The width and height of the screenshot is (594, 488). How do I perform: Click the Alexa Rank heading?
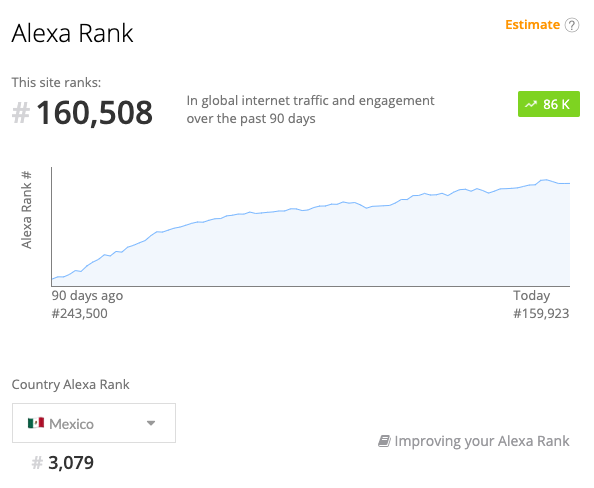click(72, 33)
